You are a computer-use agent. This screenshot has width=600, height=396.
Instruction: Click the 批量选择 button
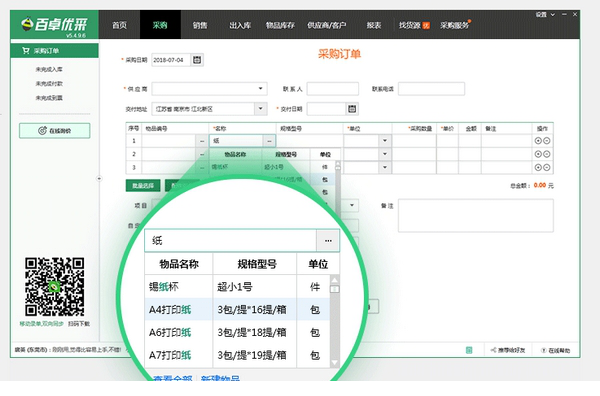tap(143, 186)
